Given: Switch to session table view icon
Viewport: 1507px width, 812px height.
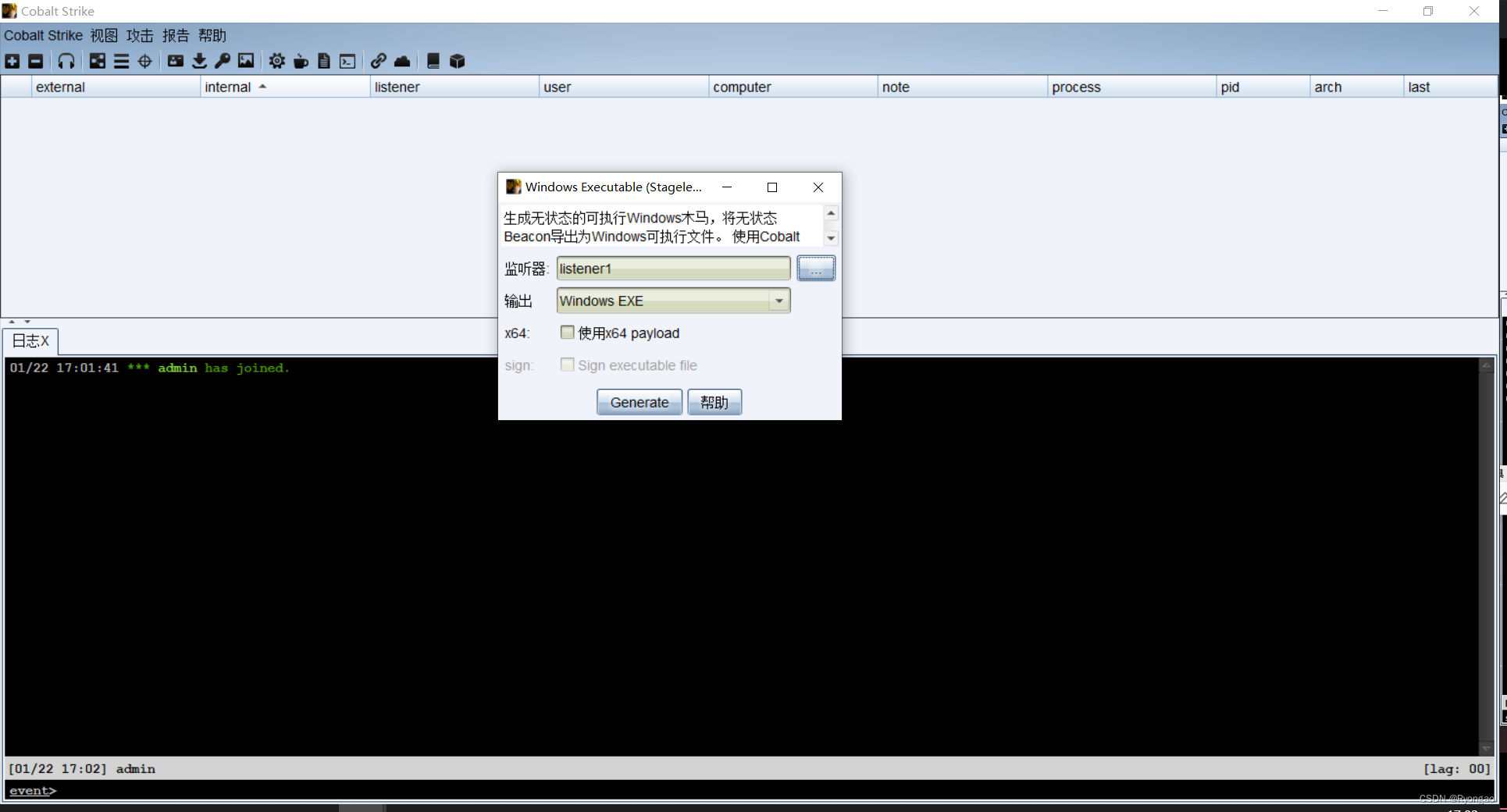Looking at the screenshot, I should pyautogui.click(x=121, y=61).
